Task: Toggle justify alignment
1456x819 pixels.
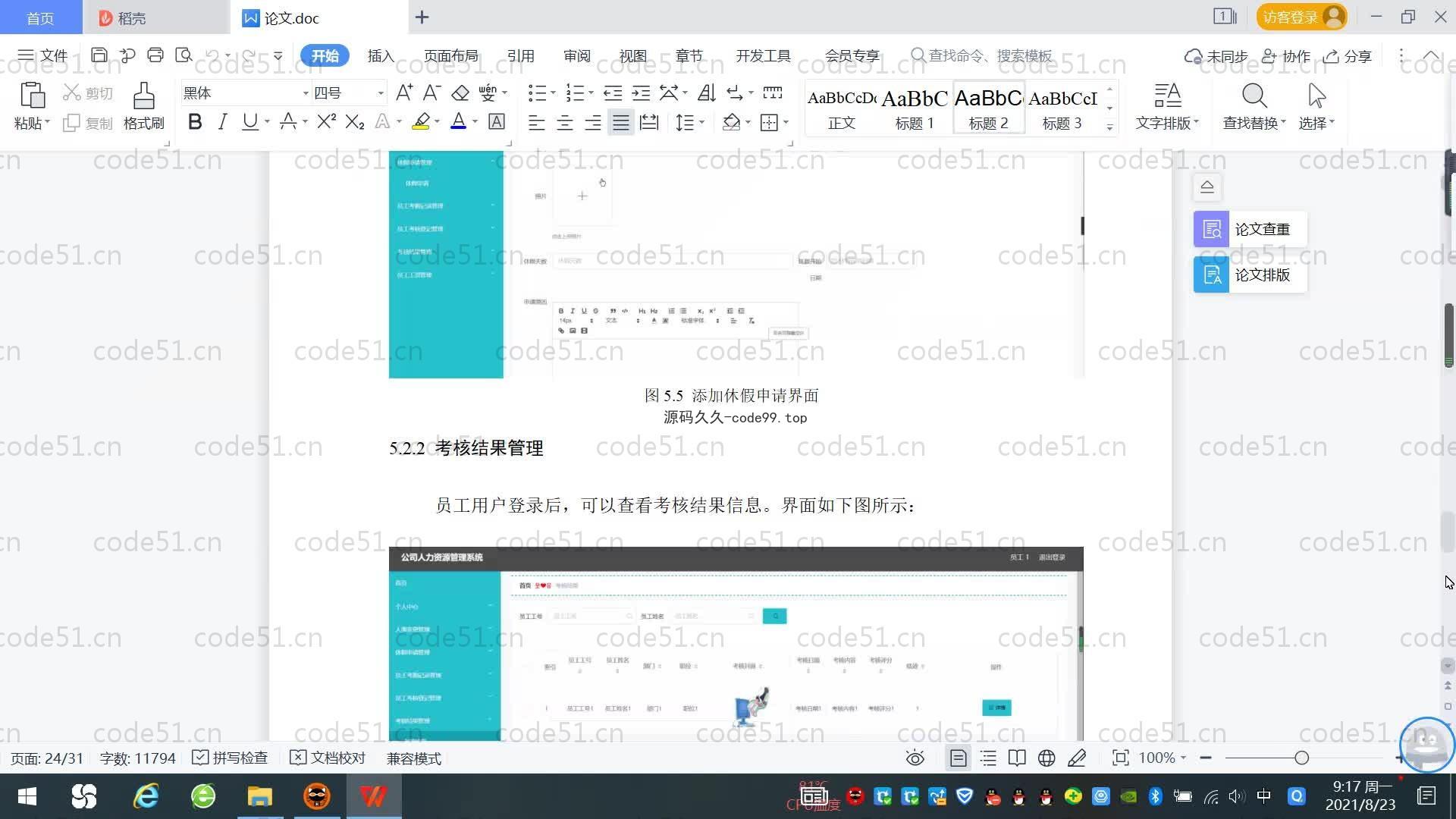Action: pos(621,122)
